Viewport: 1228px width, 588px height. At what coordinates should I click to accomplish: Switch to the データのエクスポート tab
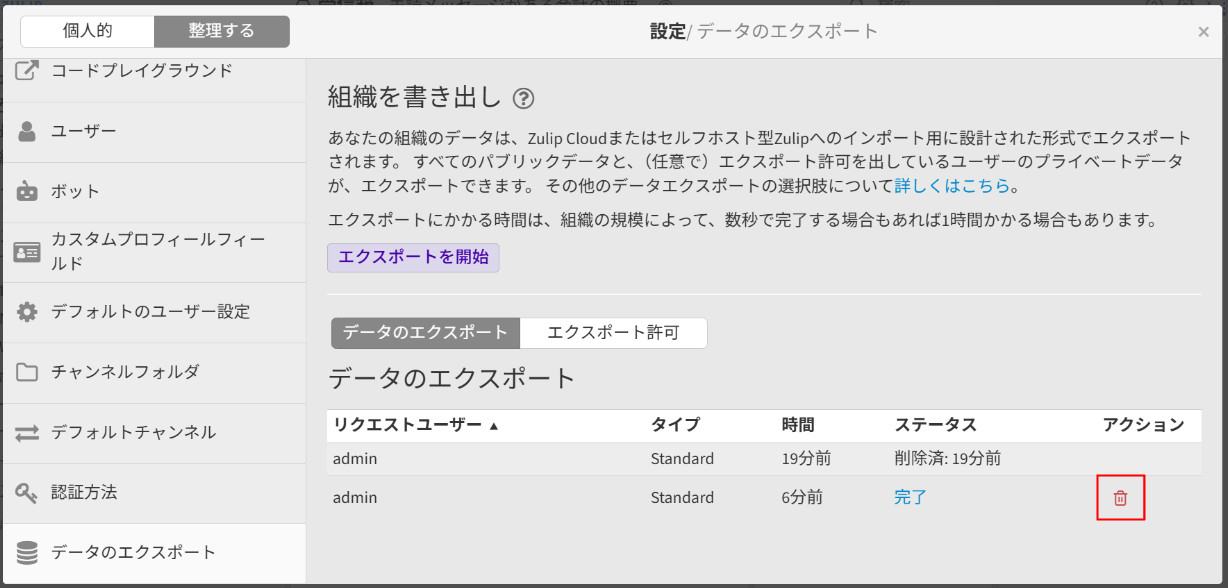(426, 333)
